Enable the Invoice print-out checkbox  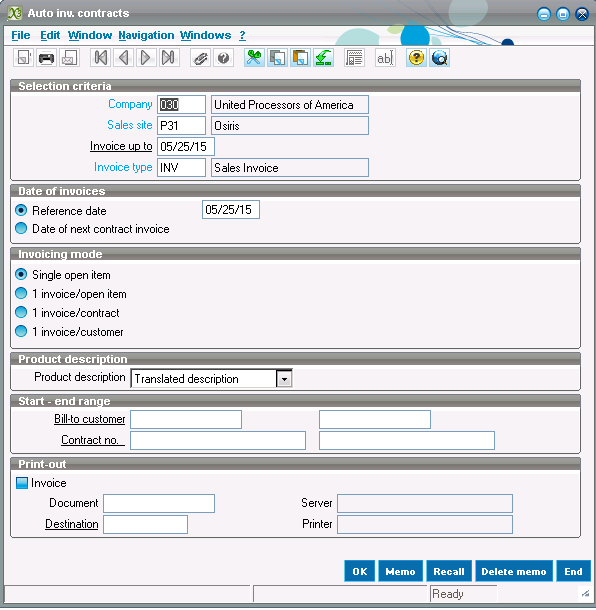tap(22, 483)
